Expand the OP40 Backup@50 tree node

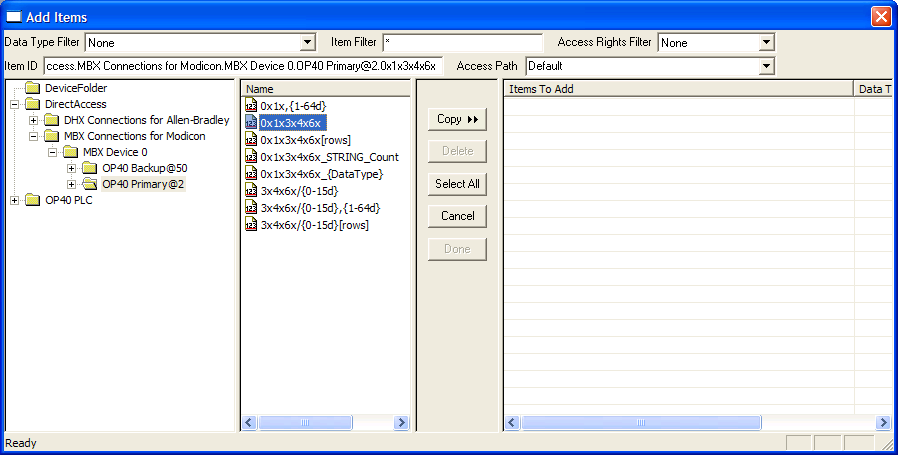[71, 168]
